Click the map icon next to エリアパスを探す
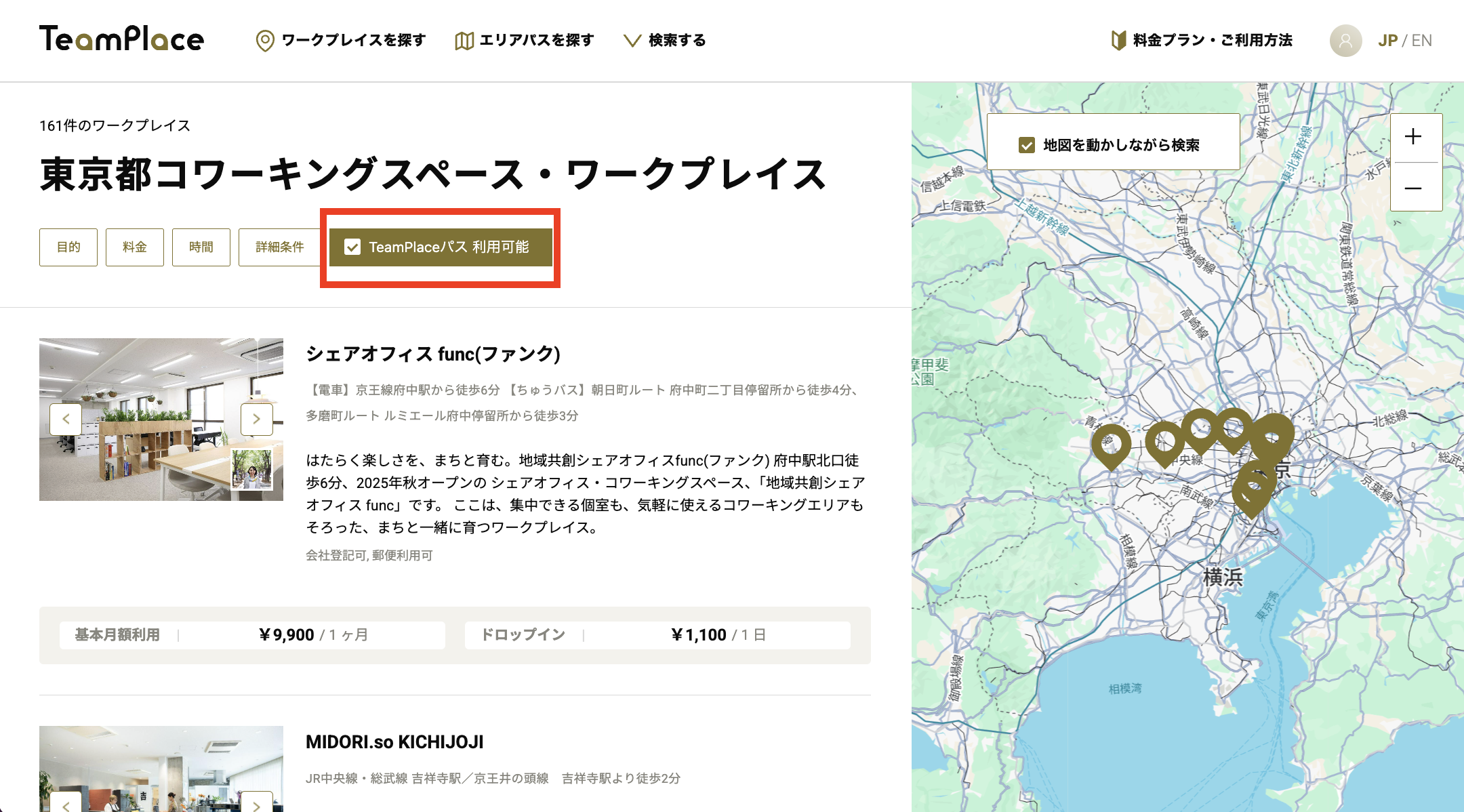This screenshot has width=1464, height=812. tap(464, 40)
